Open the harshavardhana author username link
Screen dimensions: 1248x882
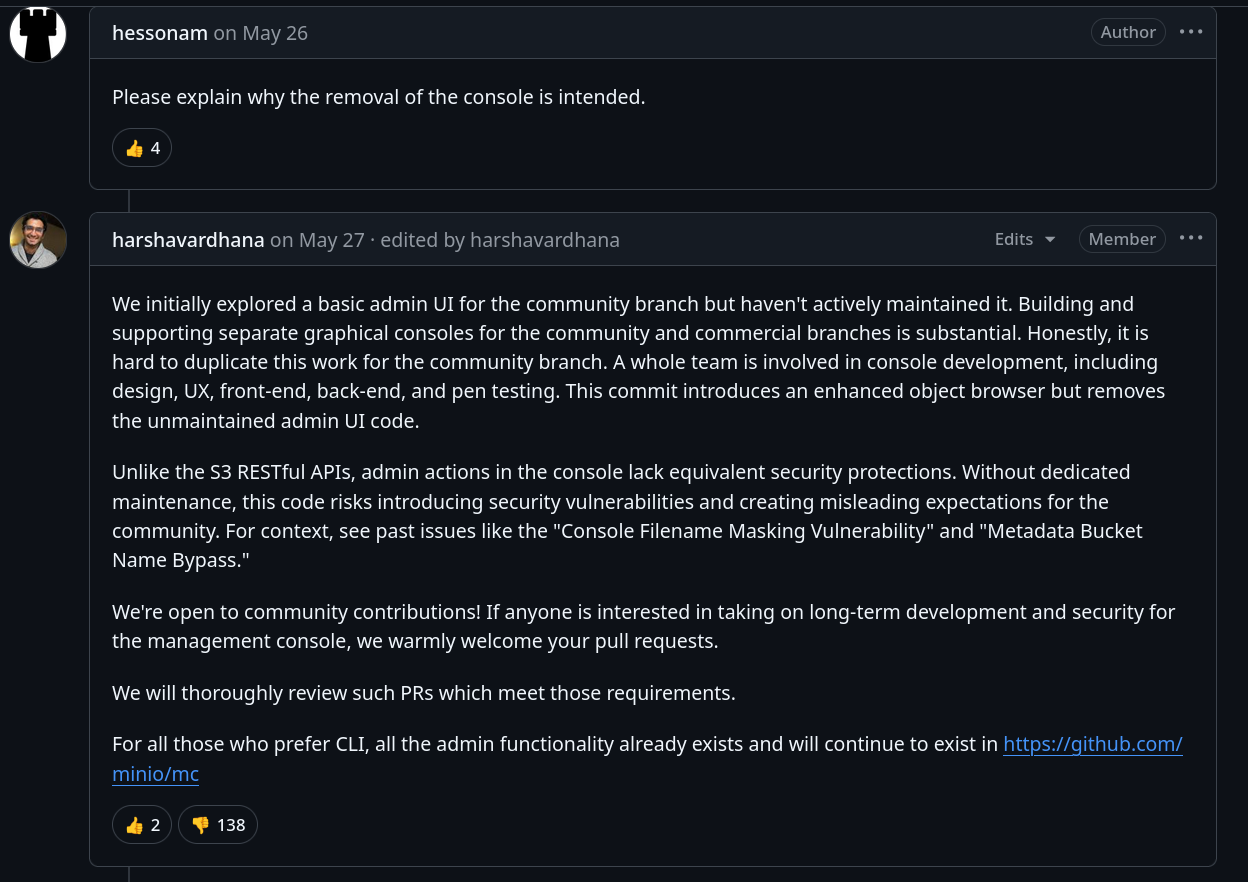tap(188, 240)
